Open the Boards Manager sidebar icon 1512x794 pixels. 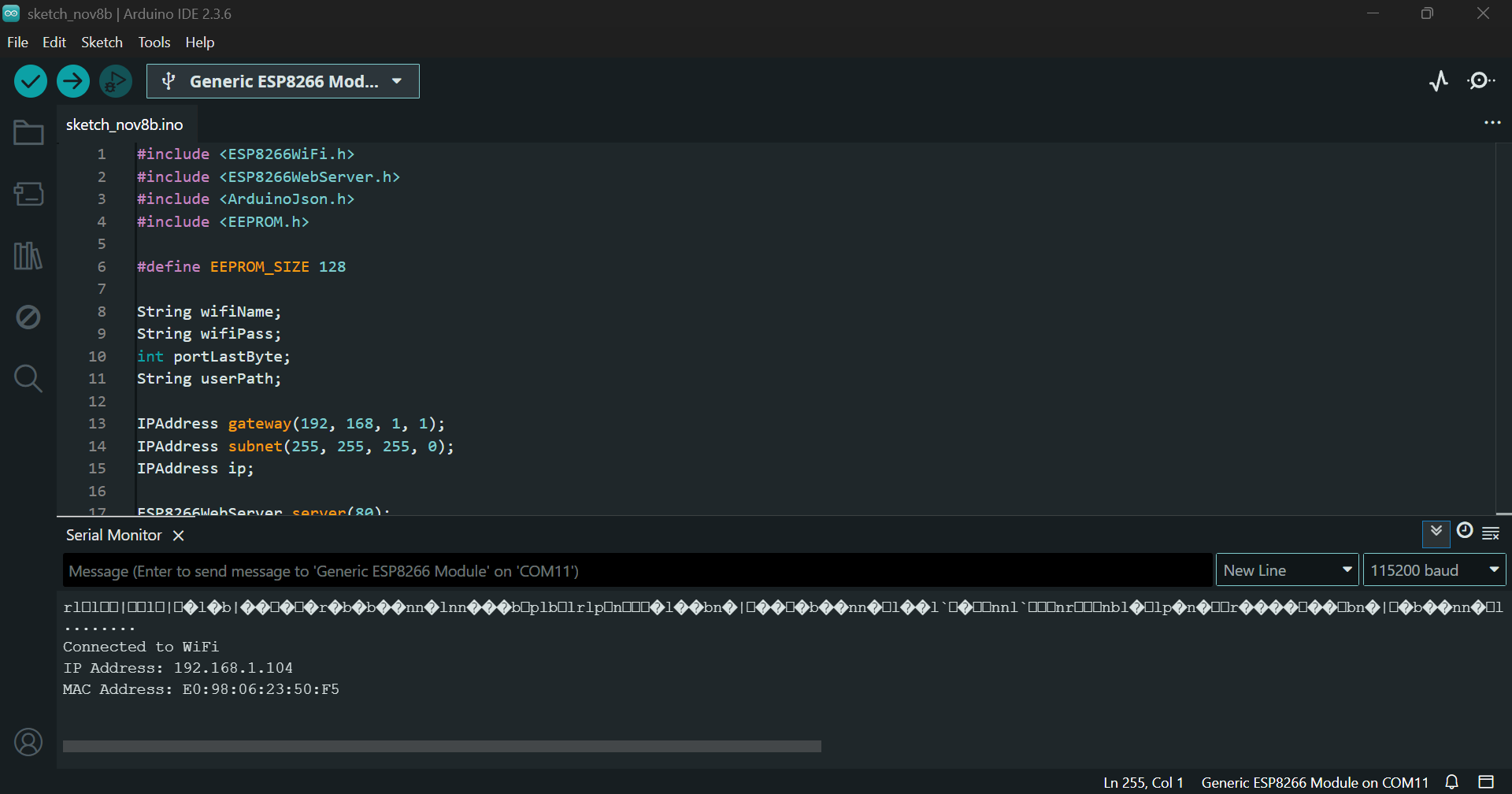point(28,194)
